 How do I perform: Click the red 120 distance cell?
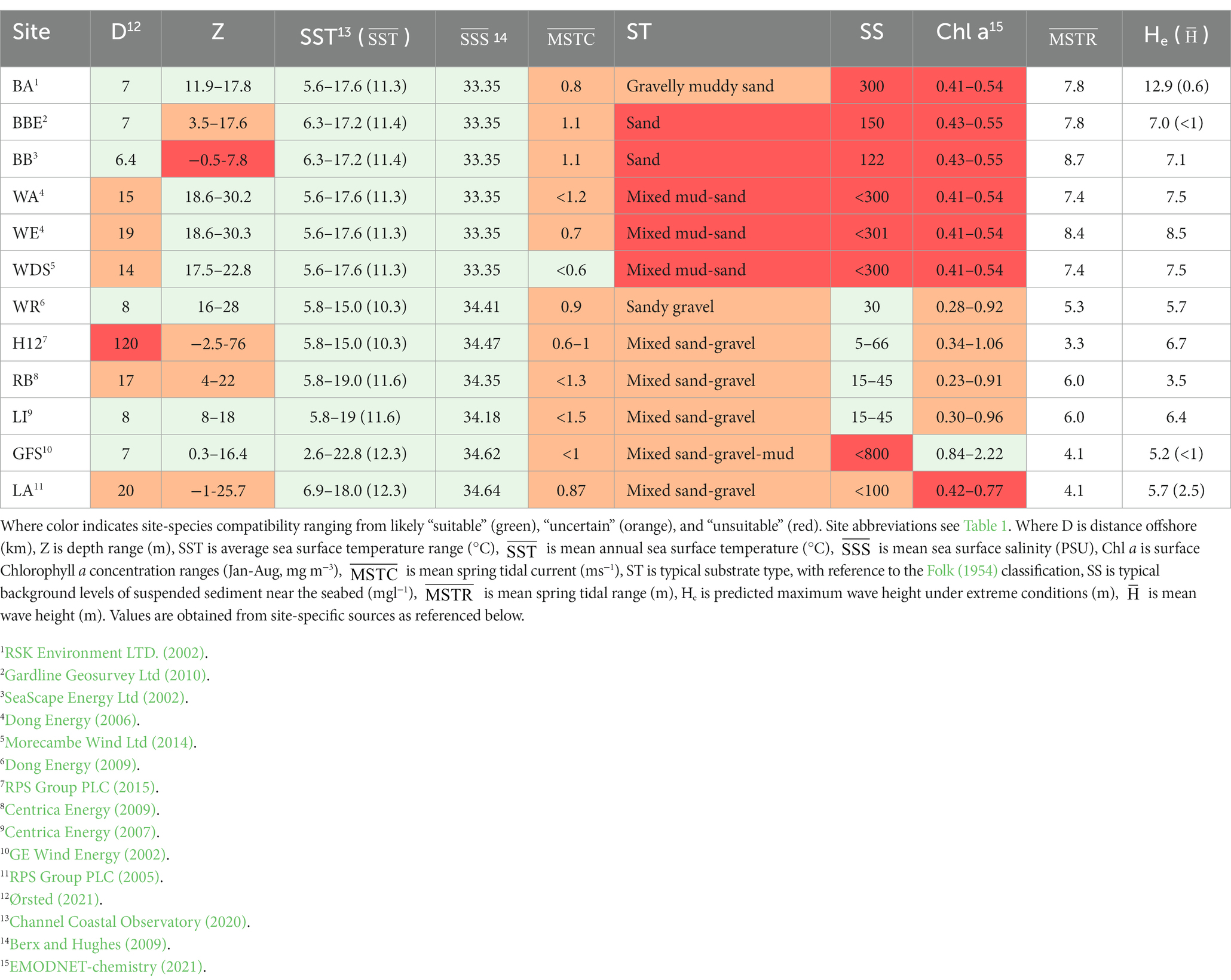coord(125,343)
